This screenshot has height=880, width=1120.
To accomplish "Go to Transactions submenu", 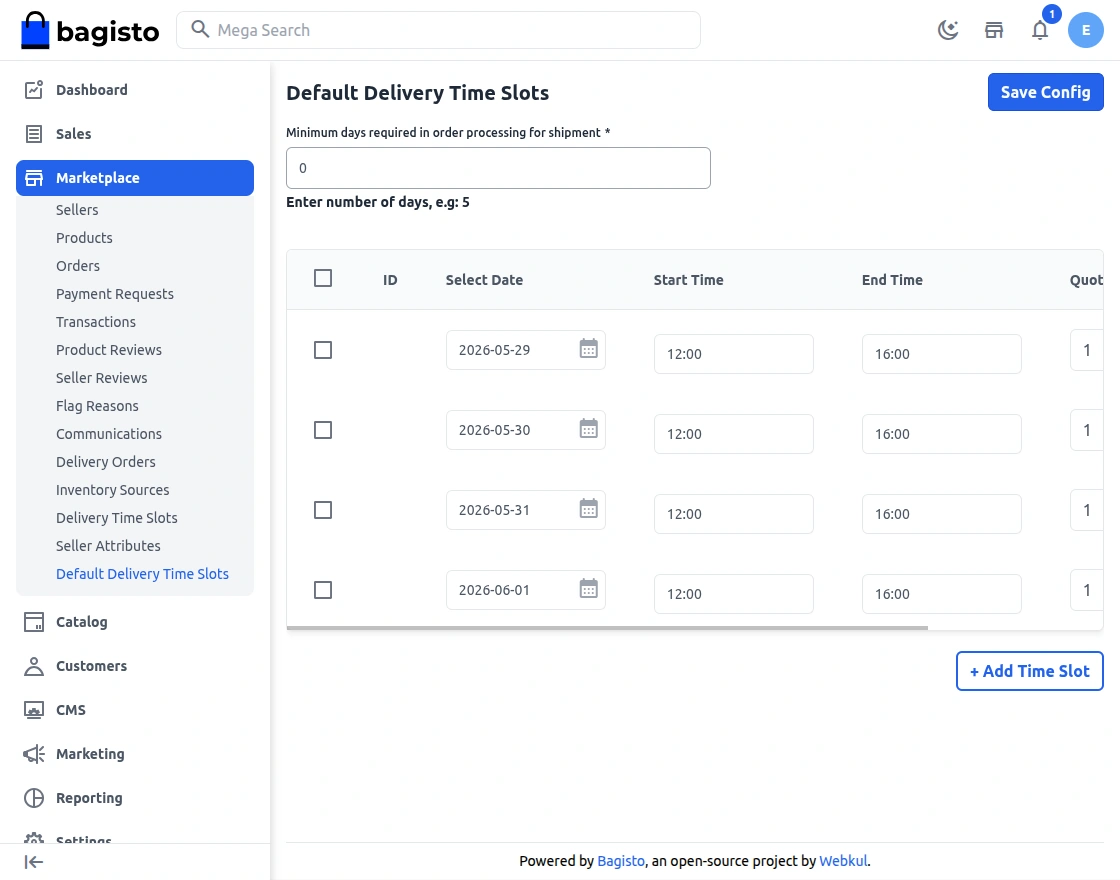I will 96,321.
